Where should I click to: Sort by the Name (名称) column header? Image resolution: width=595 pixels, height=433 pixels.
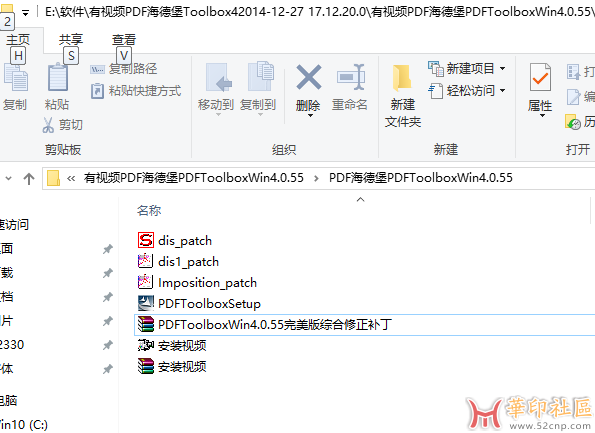(x=149, y=210)
